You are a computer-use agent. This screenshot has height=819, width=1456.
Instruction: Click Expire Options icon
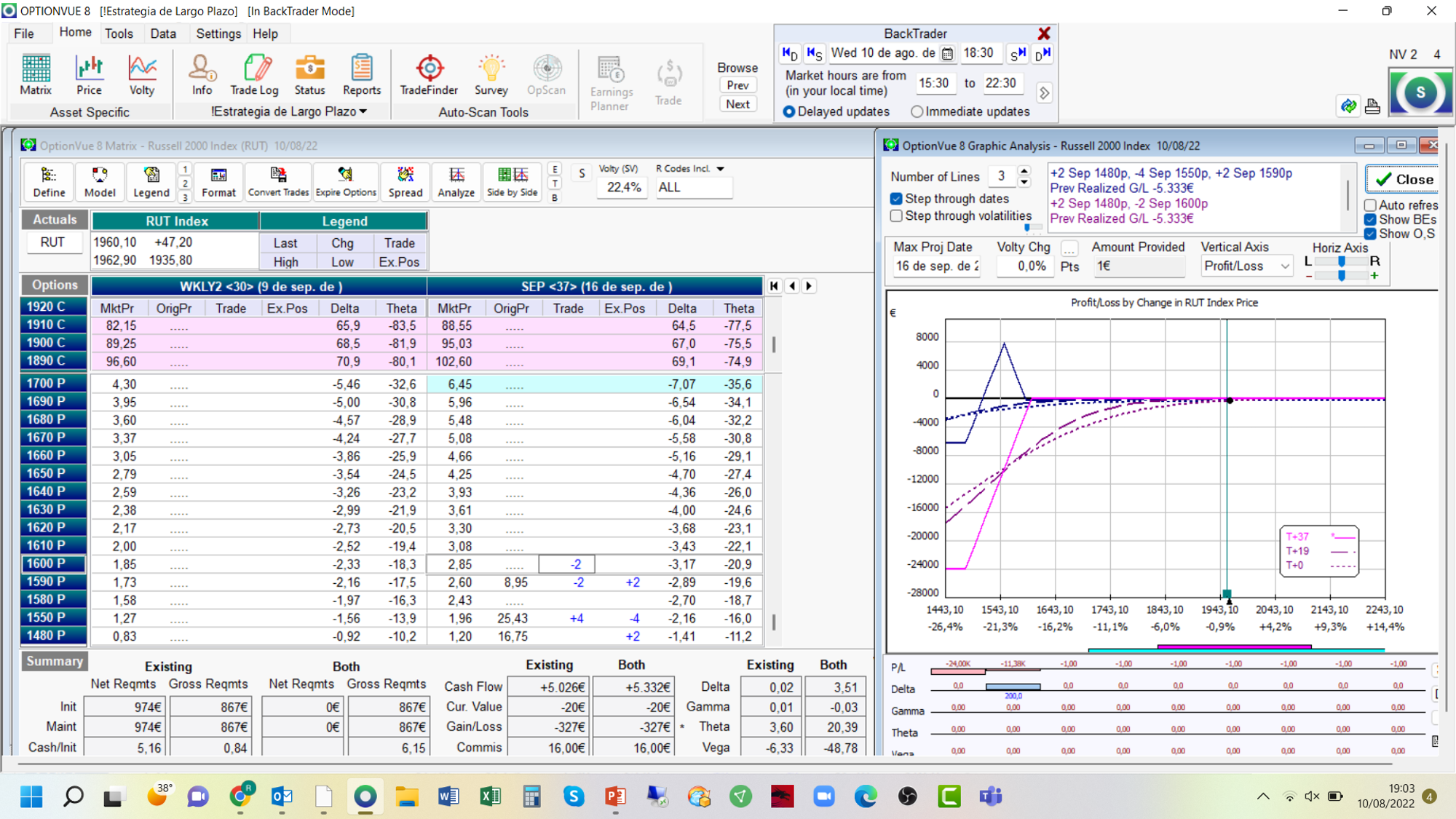point(346,182)
